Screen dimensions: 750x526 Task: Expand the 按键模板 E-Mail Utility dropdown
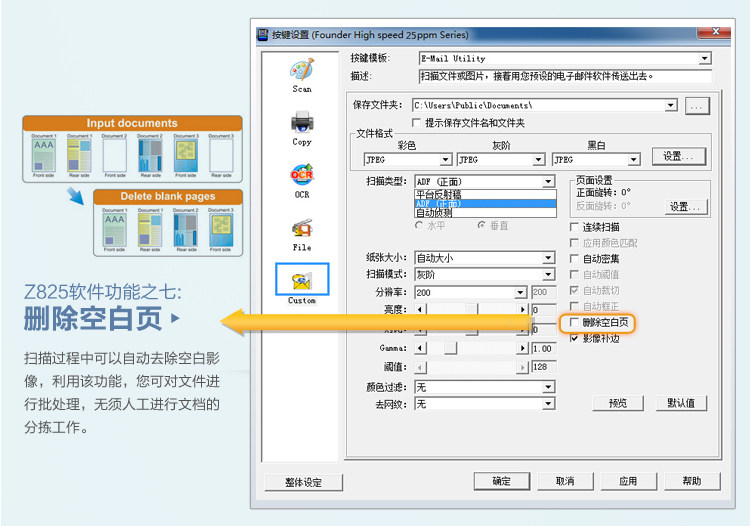pos(704,58)
